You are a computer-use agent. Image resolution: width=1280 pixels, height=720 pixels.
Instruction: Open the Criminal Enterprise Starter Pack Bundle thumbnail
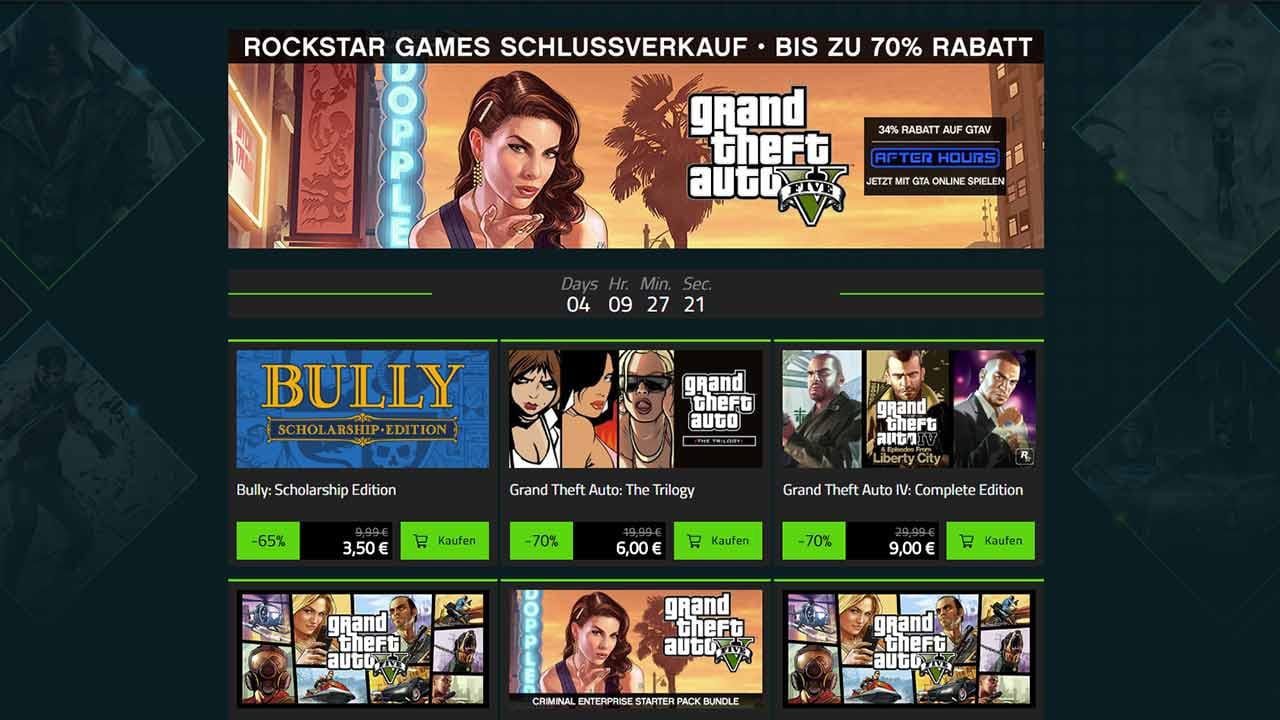[x=636, y=649]
